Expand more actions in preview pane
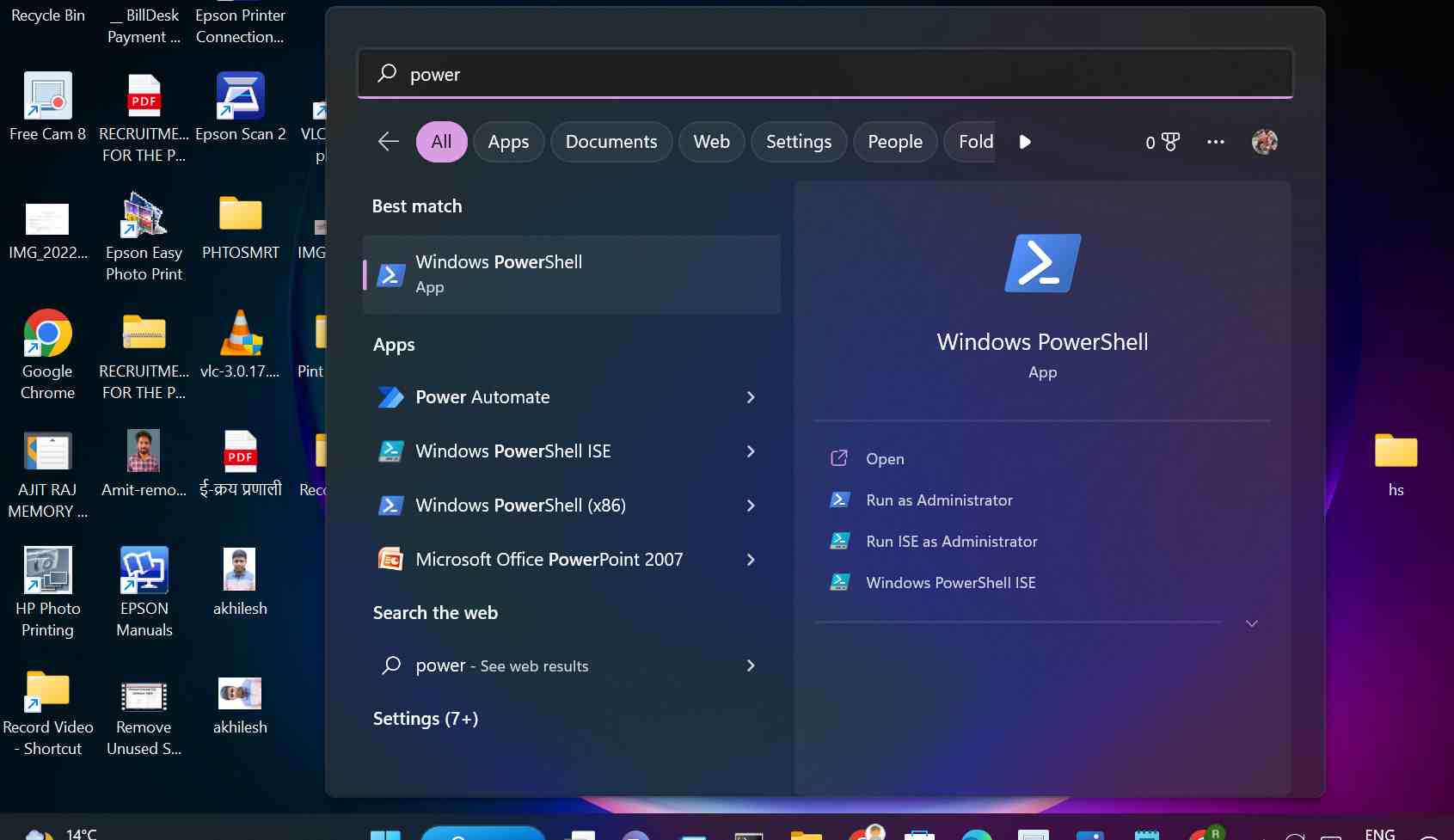The image size is (1454, 840). coord(1252,623)
